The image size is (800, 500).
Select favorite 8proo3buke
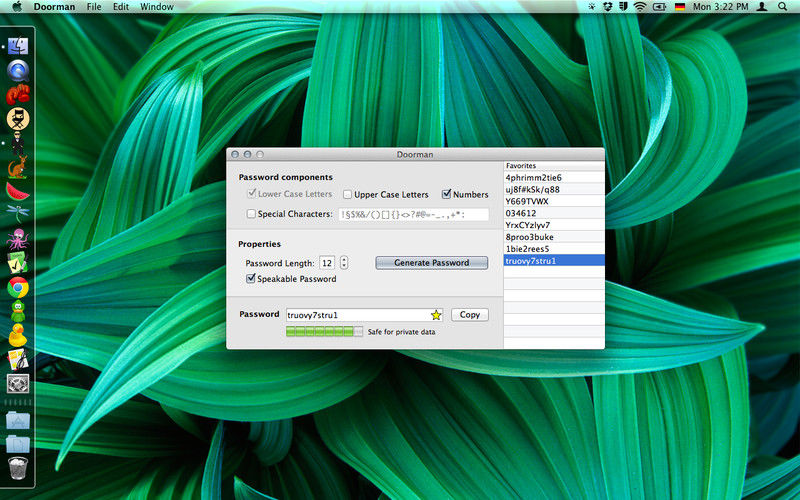coord(554,237)
